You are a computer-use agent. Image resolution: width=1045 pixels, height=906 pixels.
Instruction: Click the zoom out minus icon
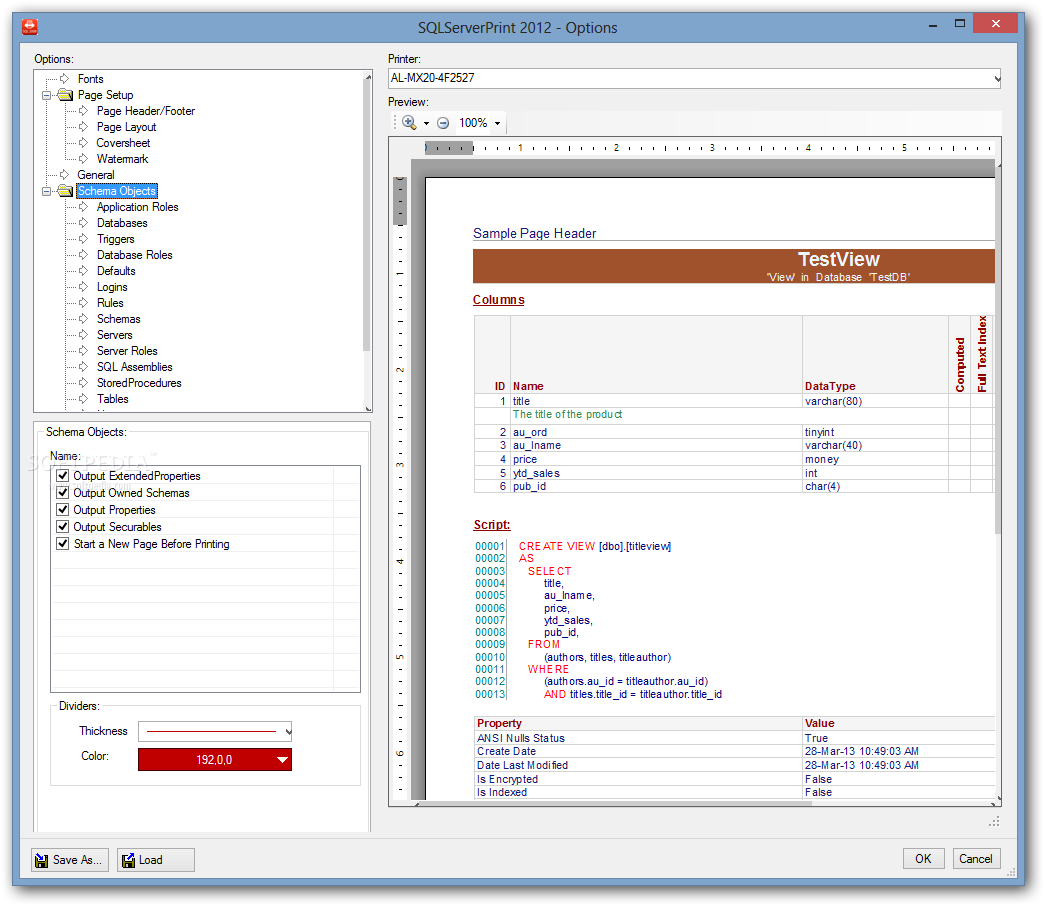(443, 123)
